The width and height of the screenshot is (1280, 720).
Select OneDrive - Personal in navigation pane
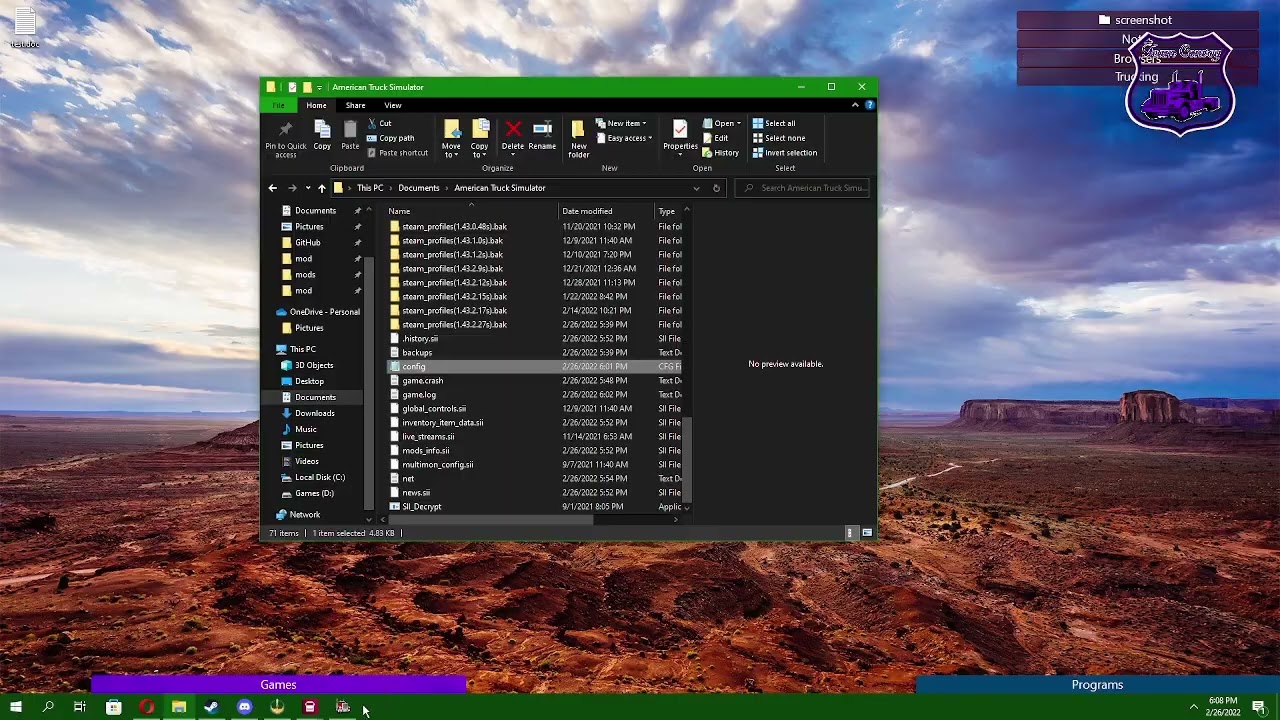pyautogui.click(x=324, y=312)
